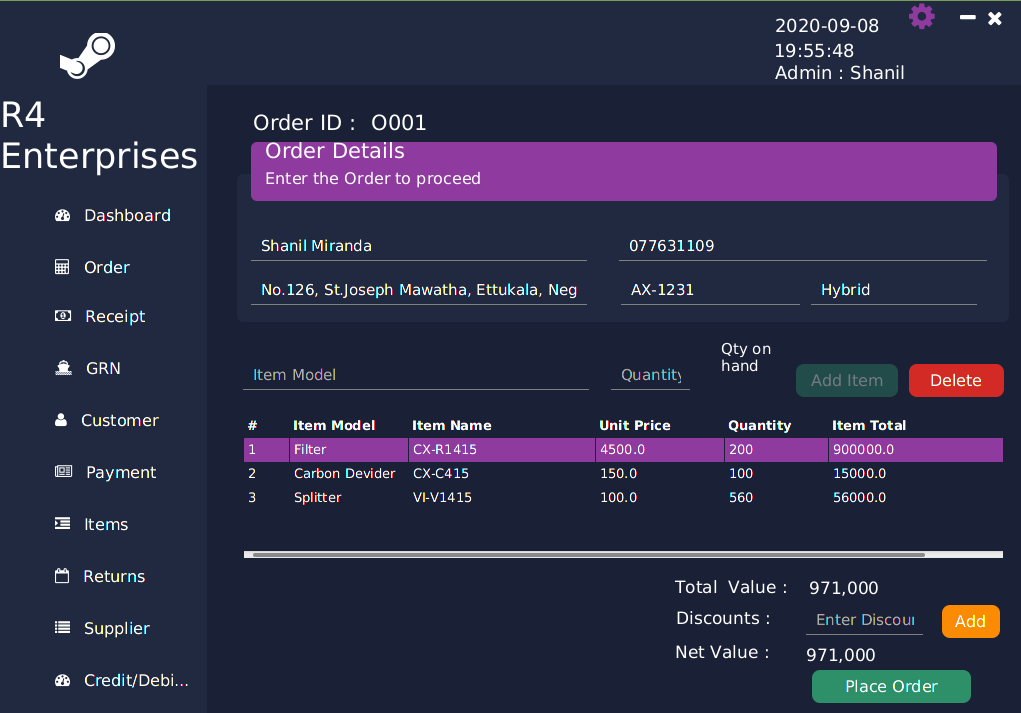
Task: Click the Enter Discount field
Action: (x=864, y=620)
